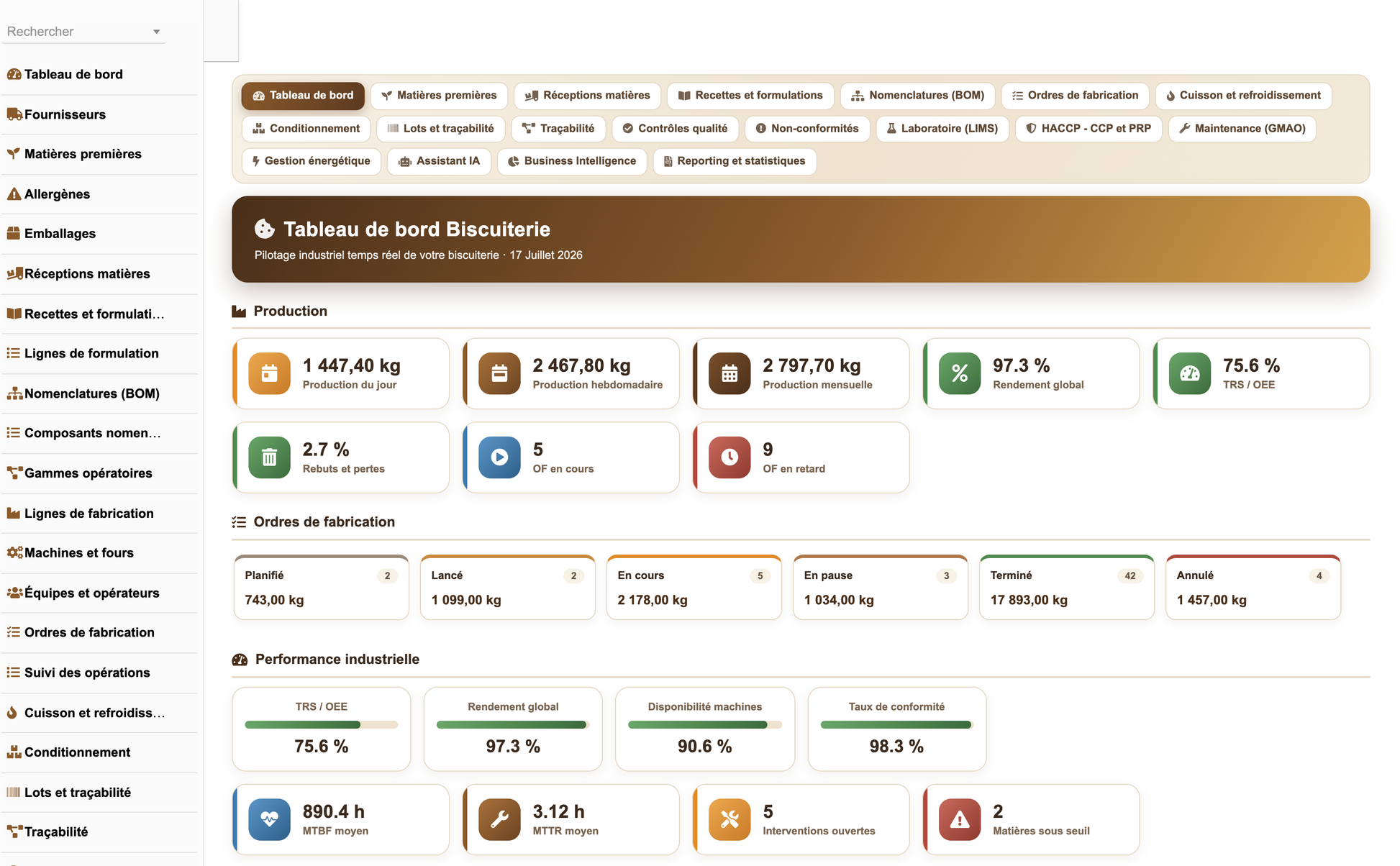Click the MTTR moyen wrench icon
This screenshot has width=1400, height=866.
(x=499, y=819)
